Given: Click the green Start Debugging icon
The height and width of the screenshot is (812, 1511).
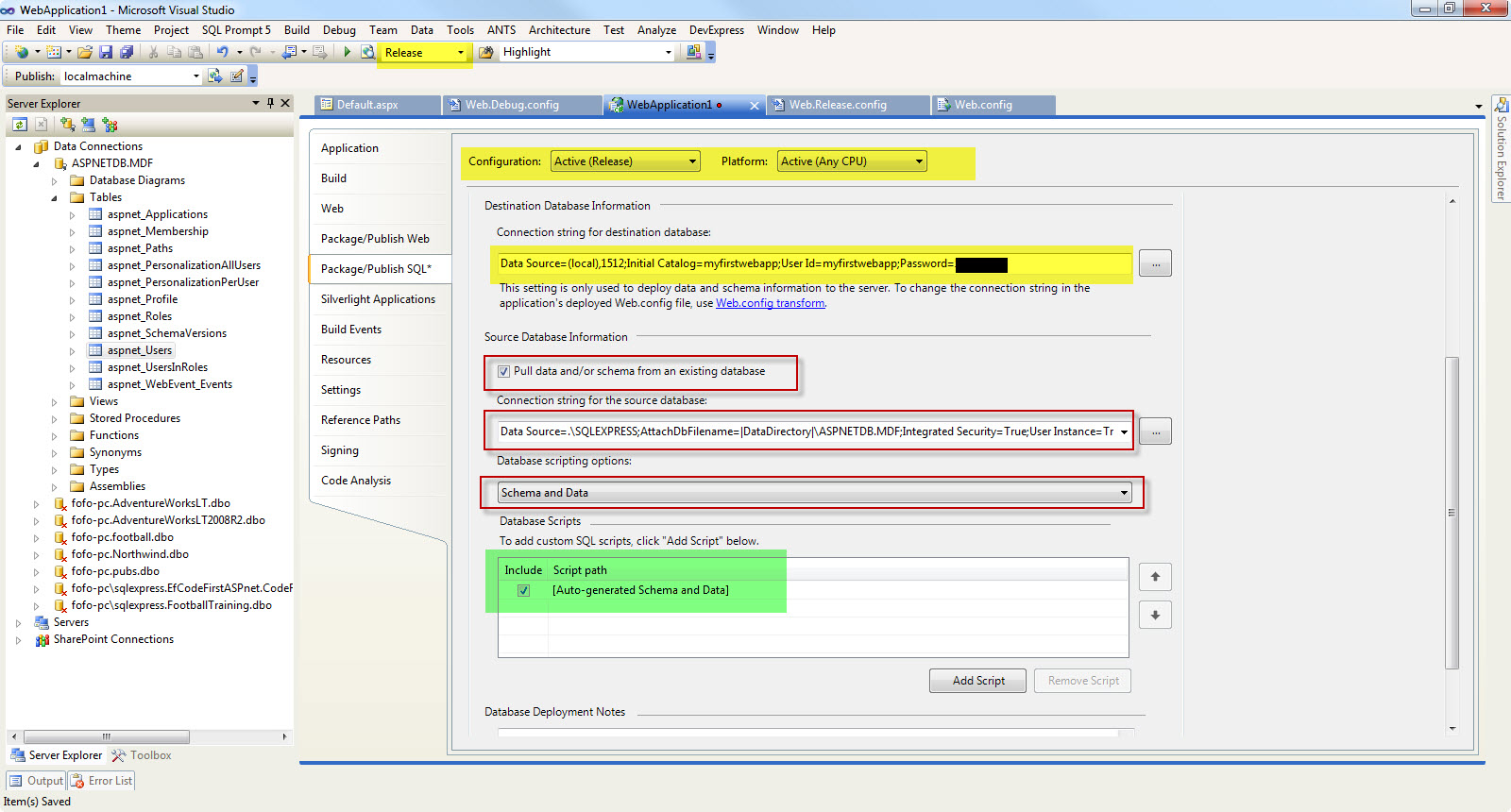Looking at the screenshot, I should click(347, 52).
